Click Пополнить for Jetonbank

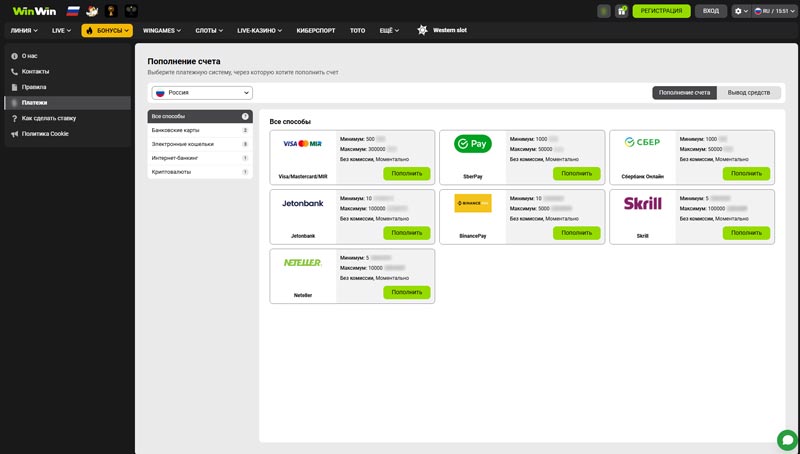[407, 233]
